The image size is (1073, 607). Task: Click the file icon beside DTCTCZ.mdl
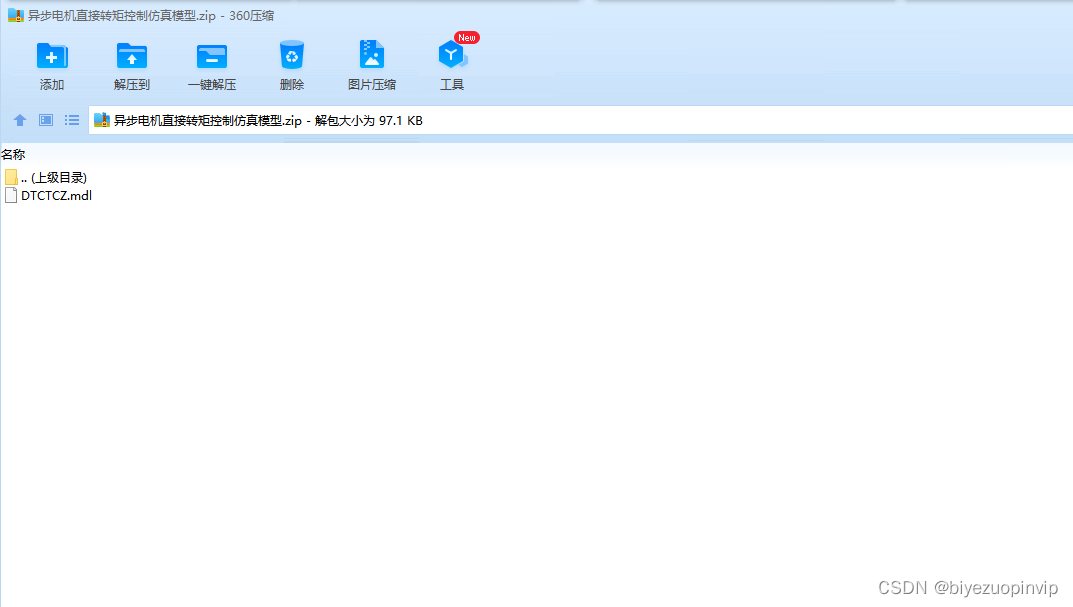pos(10,195)
